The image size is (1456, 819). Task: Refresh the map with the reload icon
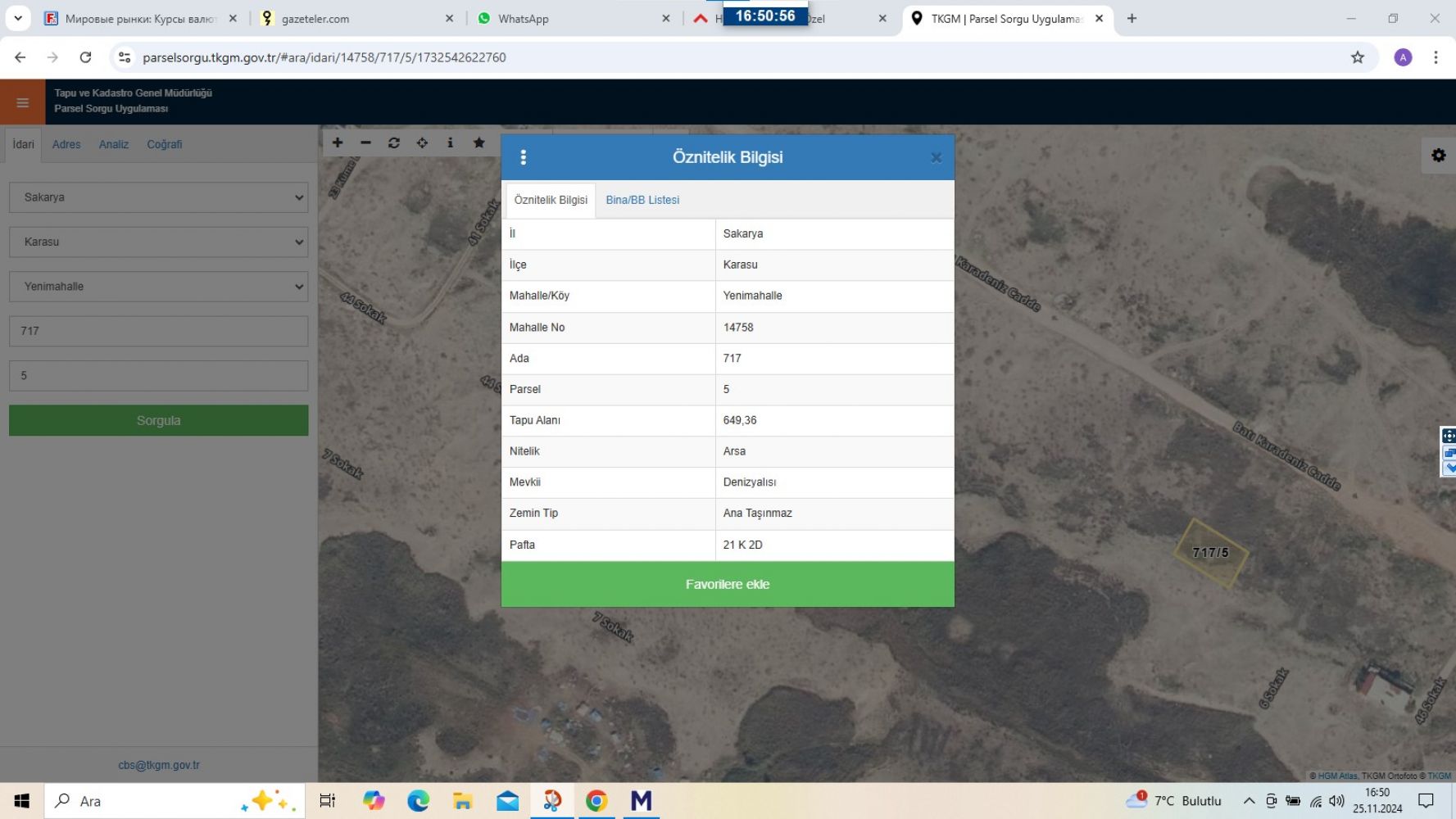click(394, 143)
